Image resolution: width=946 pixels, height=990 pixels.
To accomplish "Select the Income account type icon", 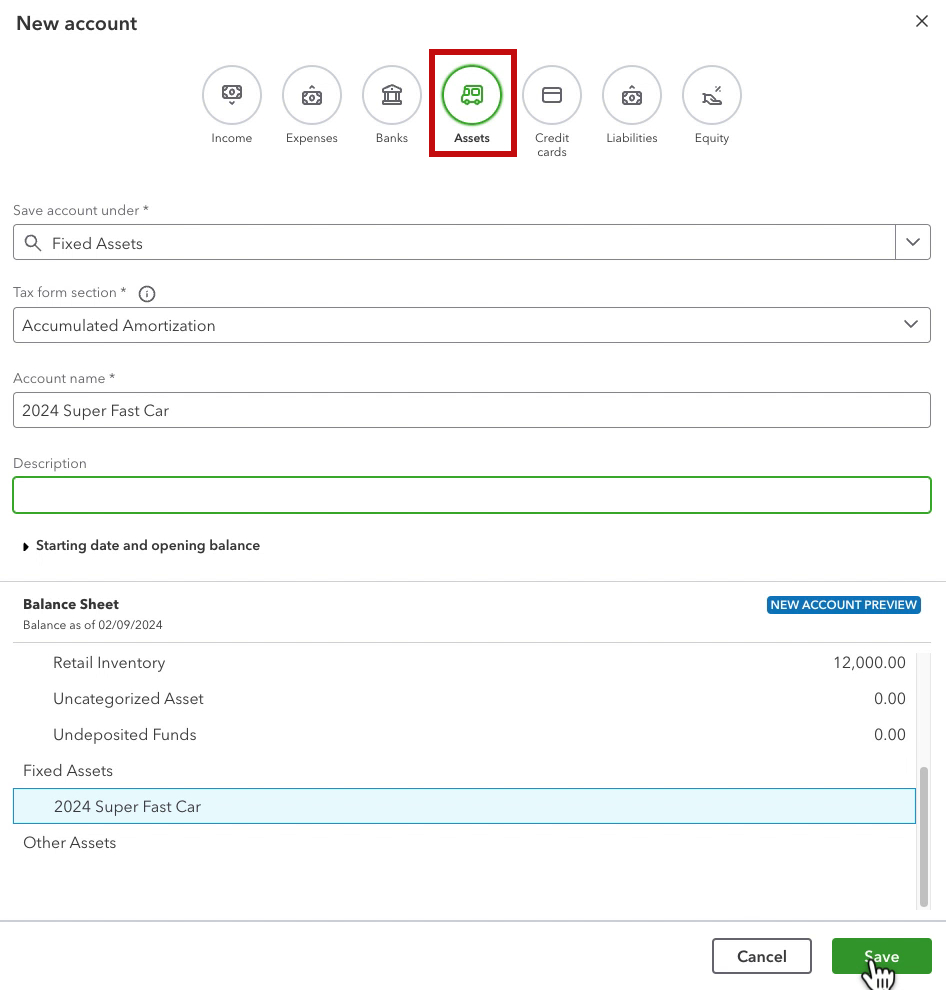I will click(x=232, y=96).
